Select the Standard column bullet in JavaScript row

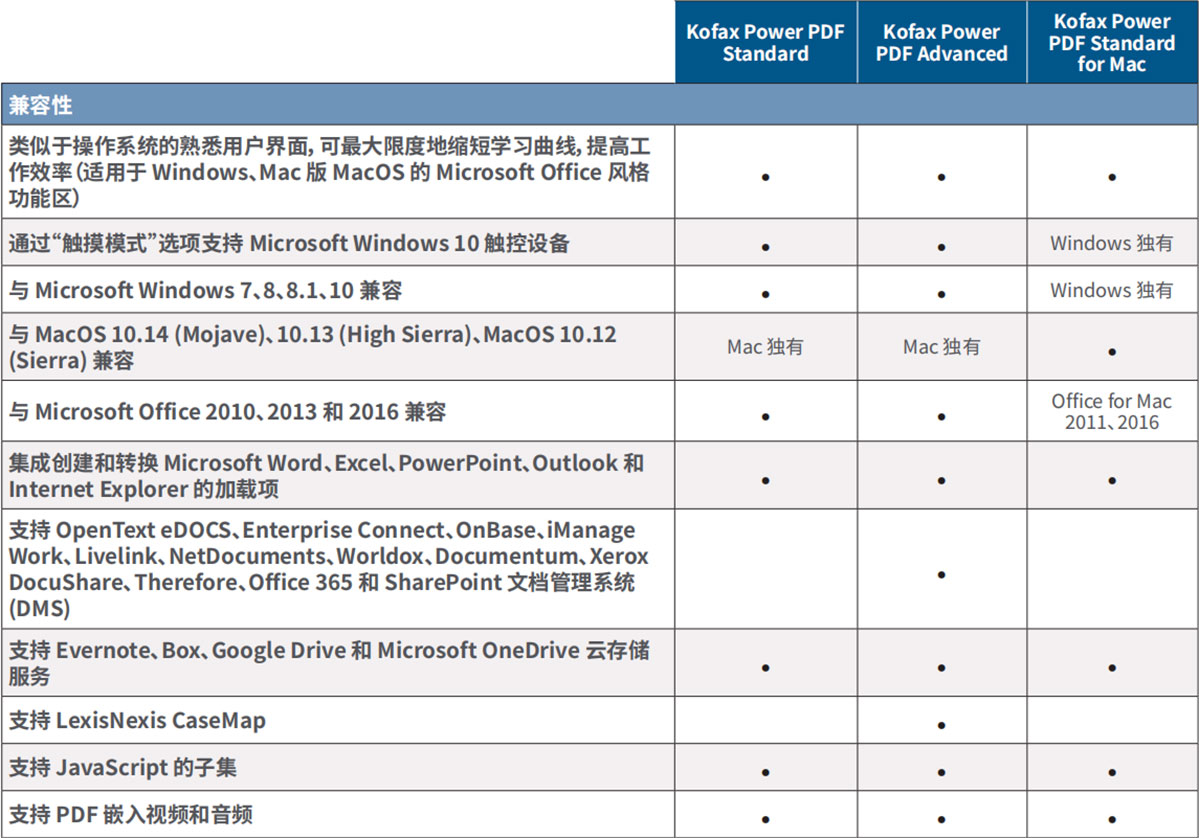[765, 772]
